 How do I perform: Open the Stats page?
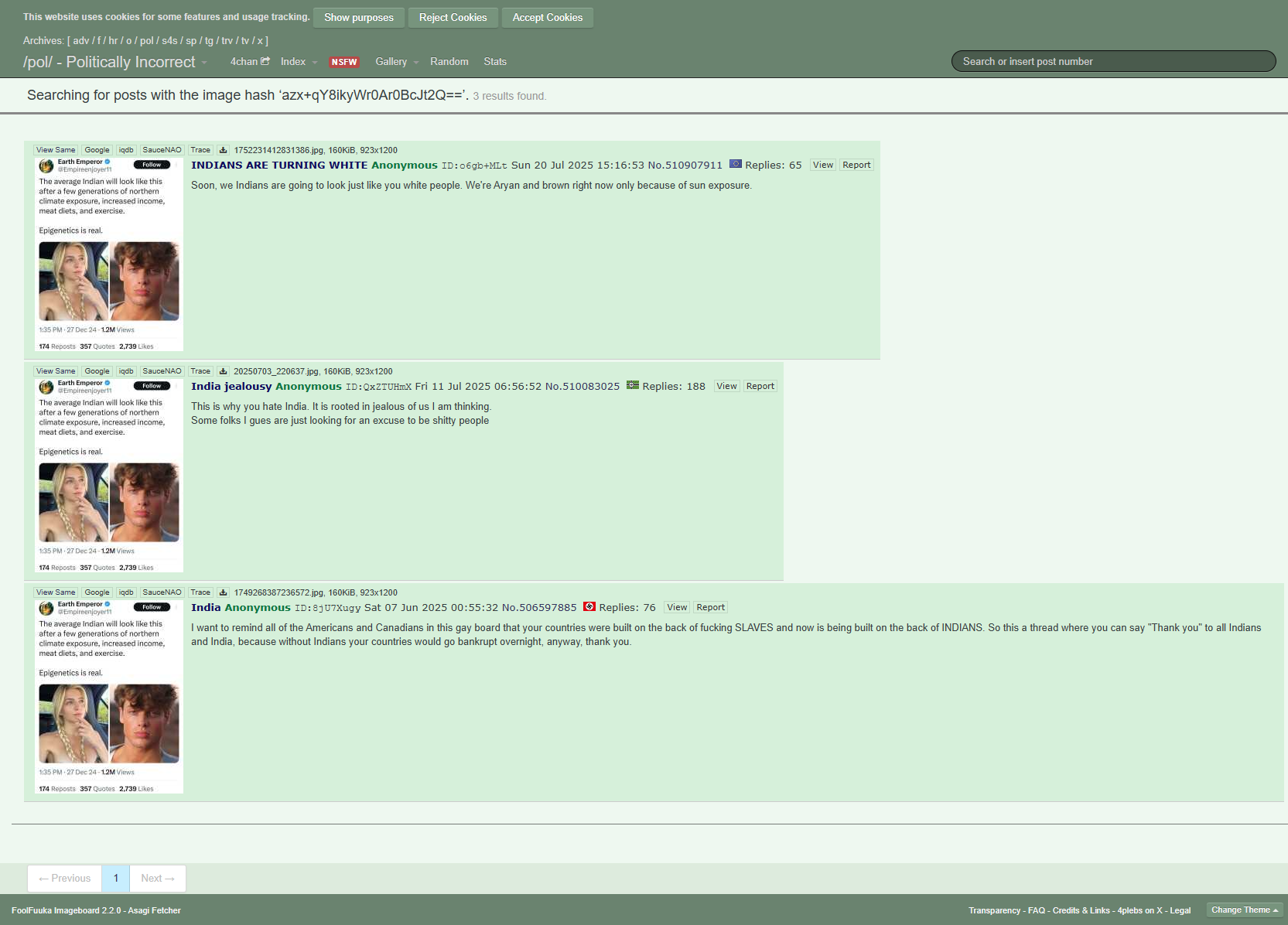point(495,61)
